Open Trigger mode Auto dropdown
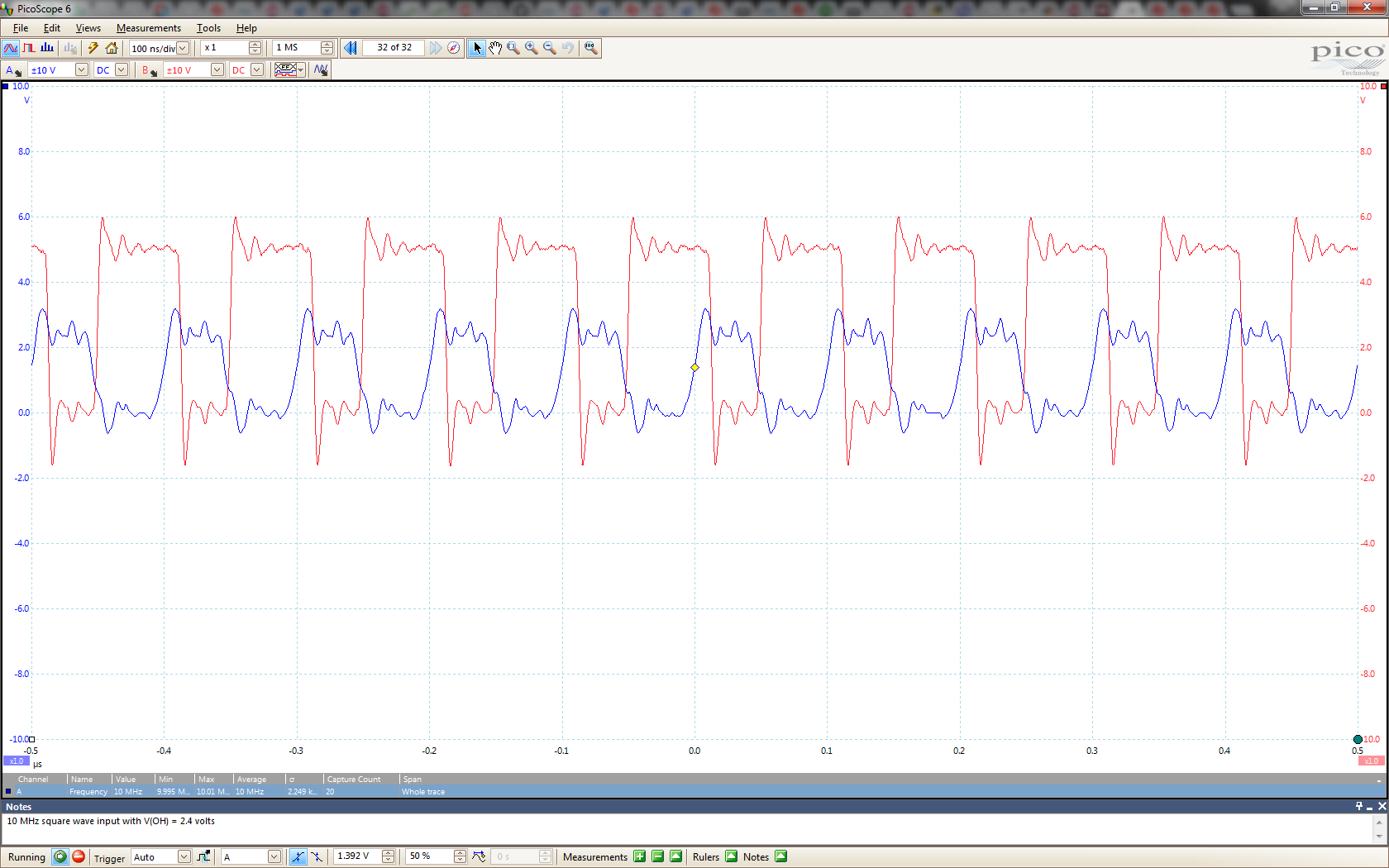 click(x=184, y=856)
